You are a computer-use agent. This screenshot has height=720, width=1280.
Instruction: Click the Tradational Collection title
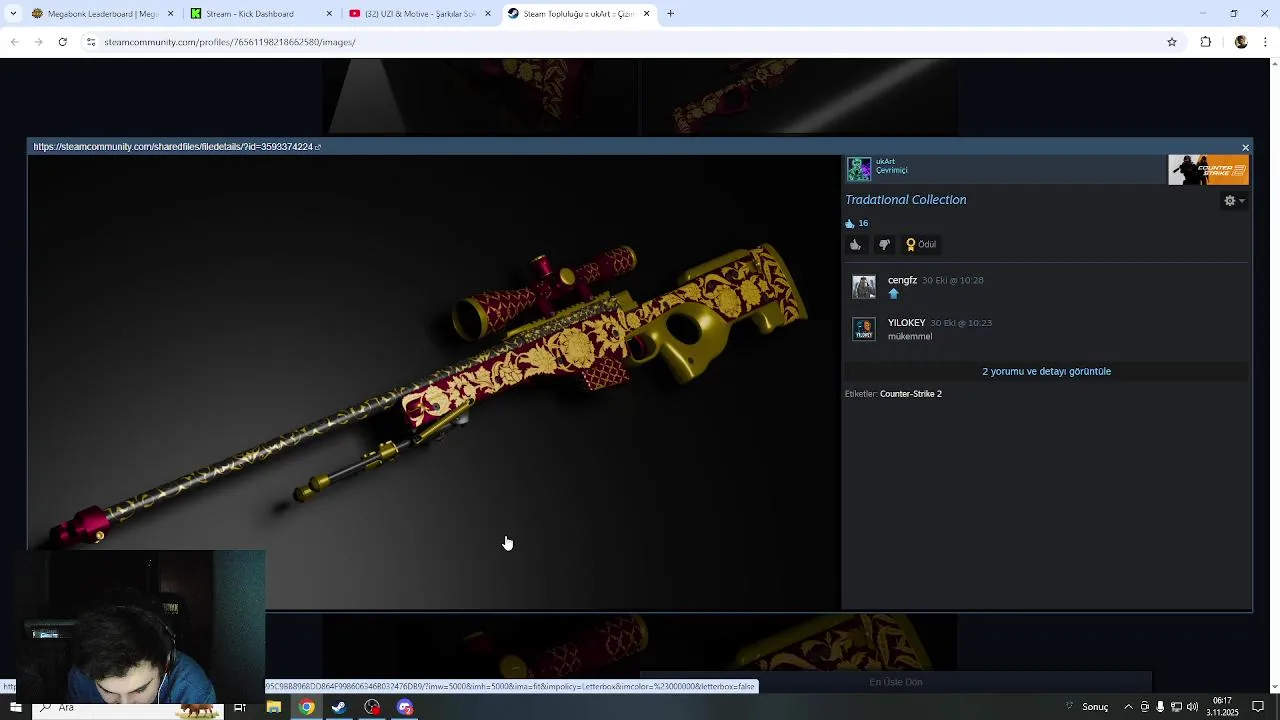pyautogui.click(x=906, y=200)
